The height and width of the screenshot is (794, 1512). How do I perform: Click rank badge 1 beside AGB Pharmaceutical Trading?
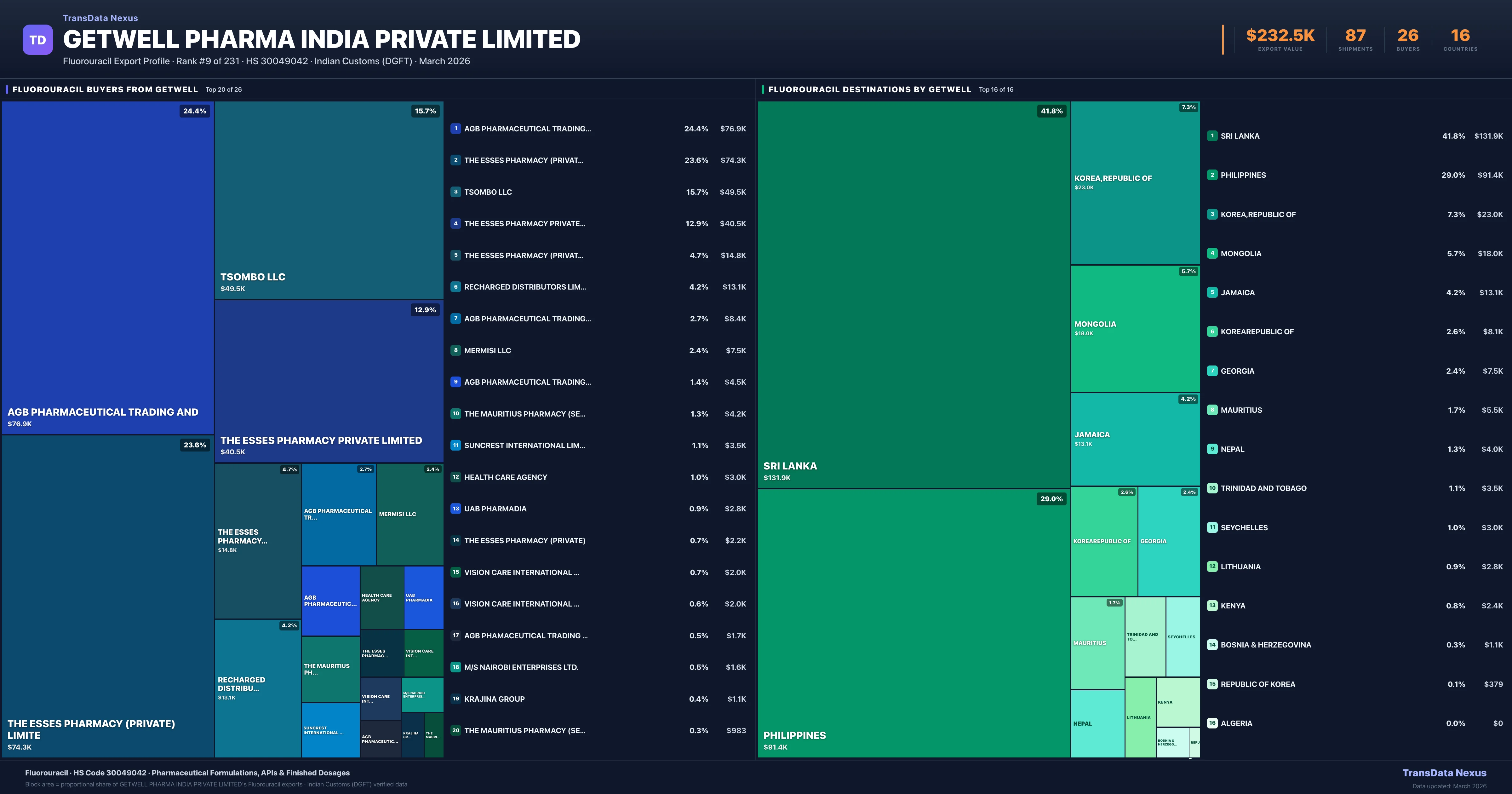pyautogui.click(x=455, y=129)
